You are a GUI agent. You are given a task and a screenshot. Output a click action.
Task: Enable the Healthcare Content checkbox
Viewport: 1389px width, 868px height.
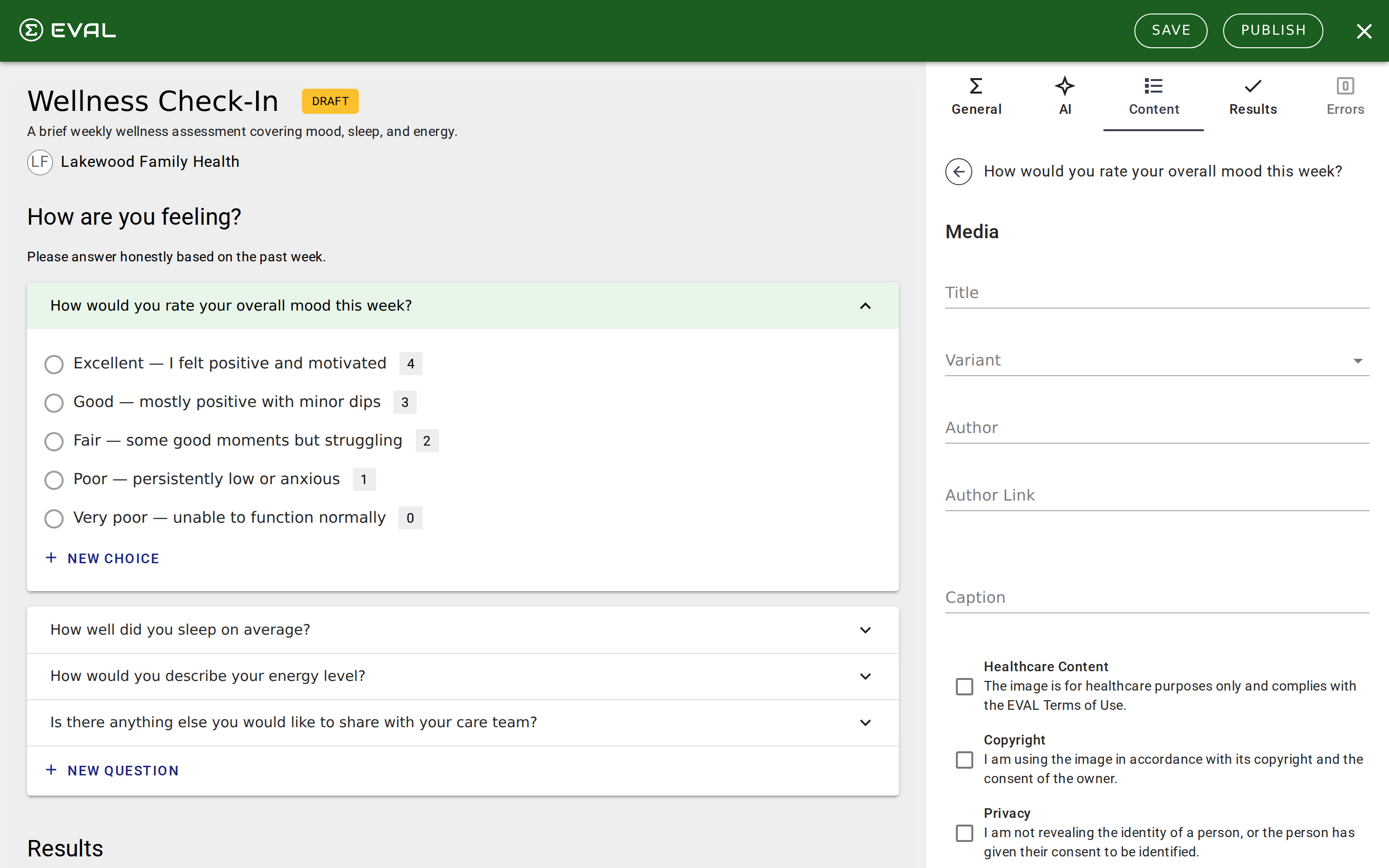964,686
